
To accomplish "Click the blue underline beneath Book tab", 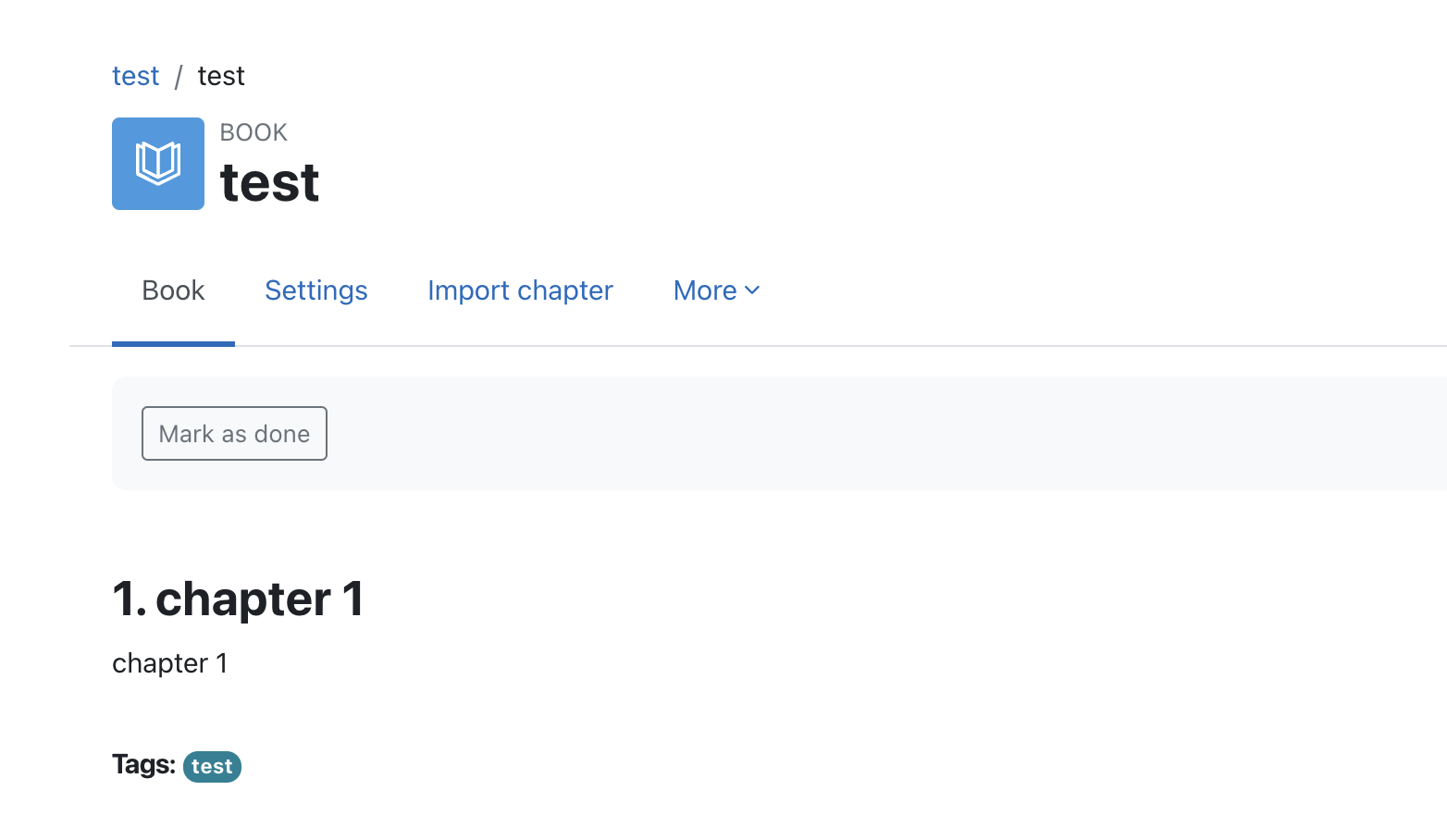I will [173, 344].
